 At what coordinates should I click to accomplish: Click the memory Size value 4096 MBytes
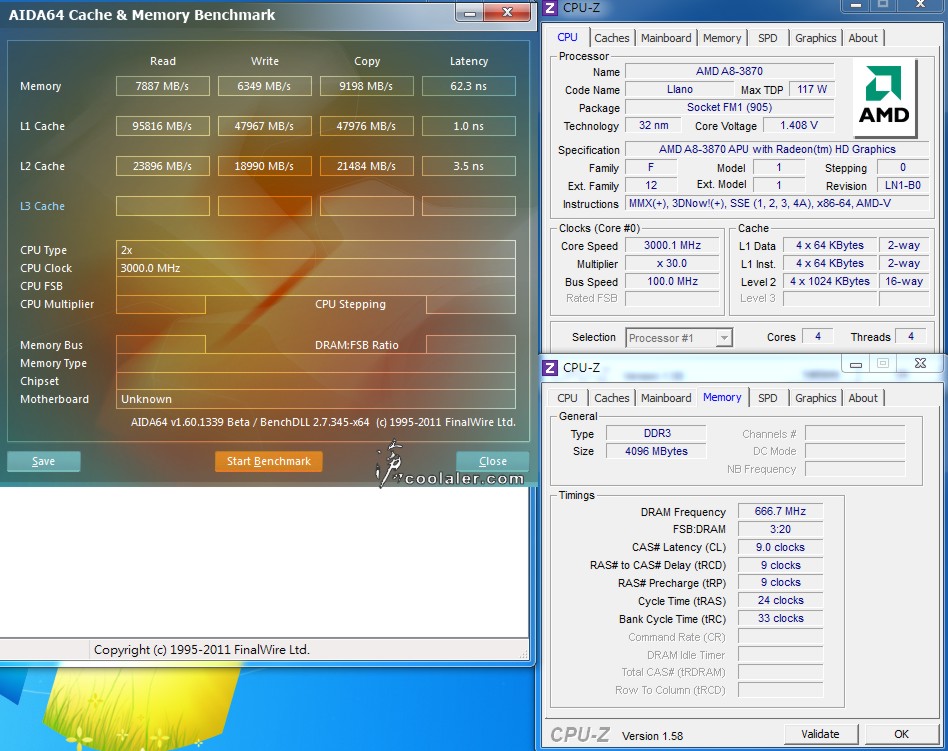coord(657,451)
